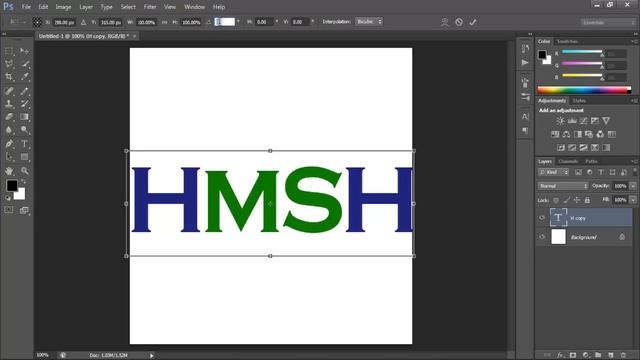Toggle lock position icon
This screenshot has width=640, height=360.
click(x=577, y=200)
